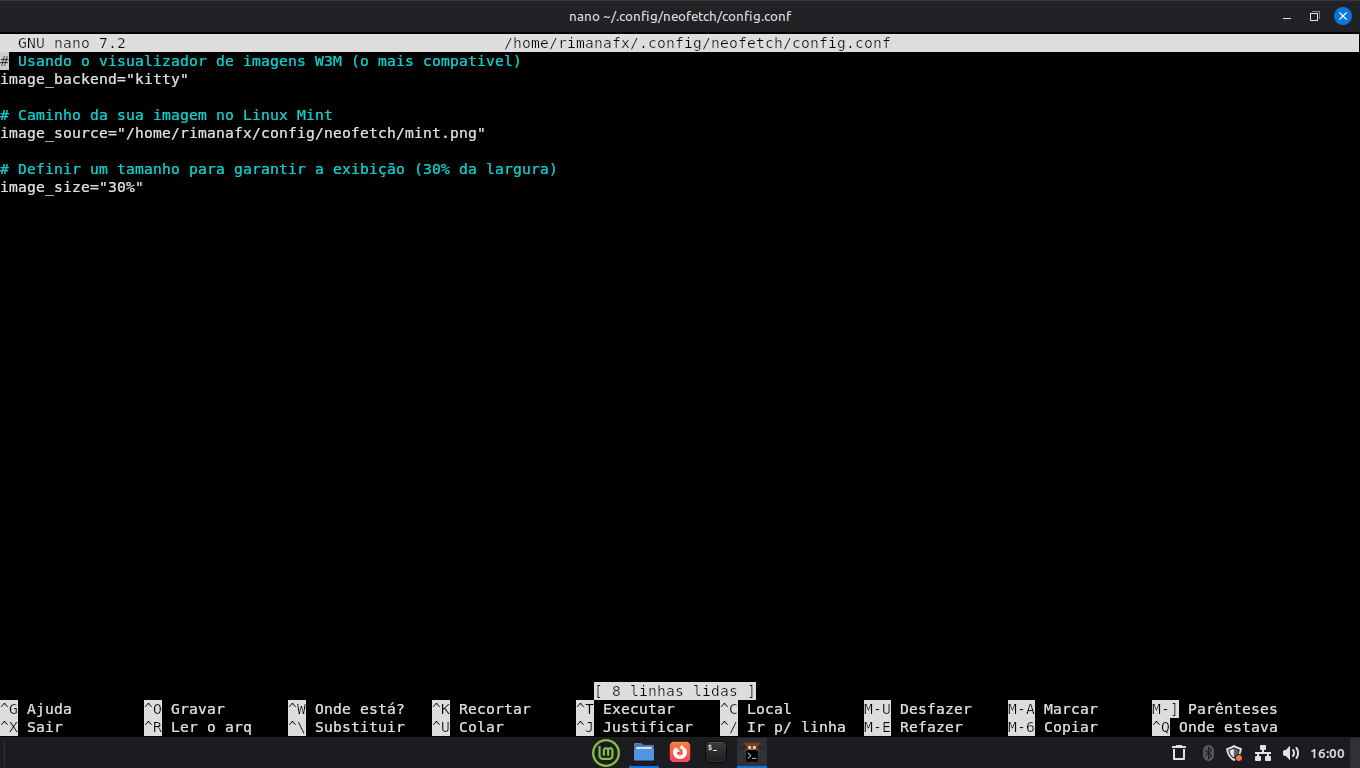Open the network connections tray icon
1360x768 pixels.
coord(1263,753)
